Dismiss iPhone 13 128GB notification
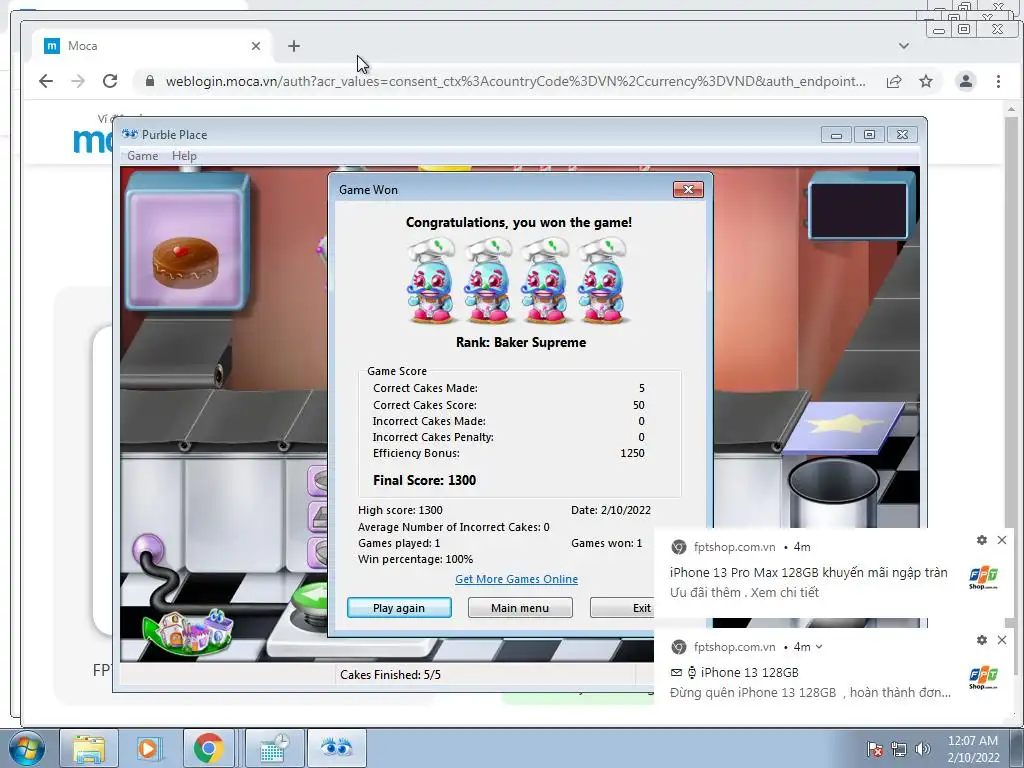1024x768 pixels. click(1002, 640)
